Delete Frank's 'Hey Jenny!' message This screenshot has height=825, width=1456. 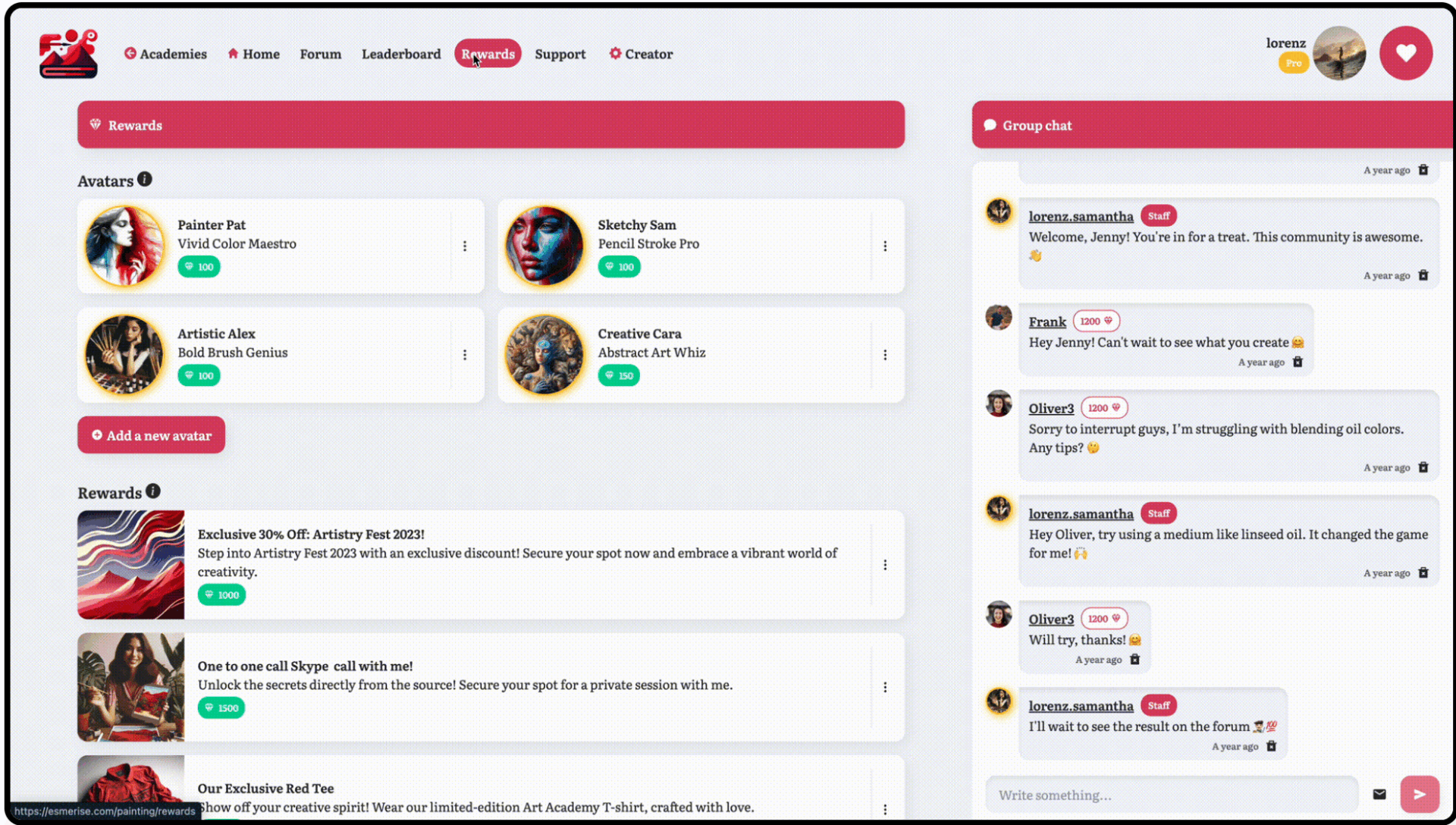pos(1298,362)
